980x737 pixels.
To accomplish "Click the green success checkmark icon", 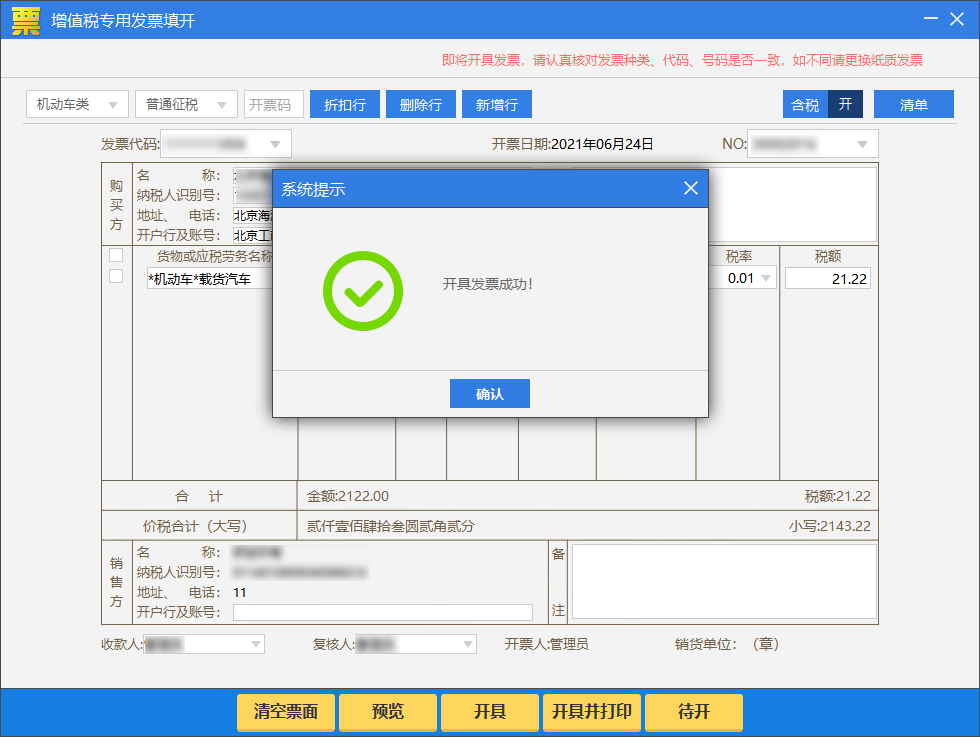I will (x=362, y=291).
